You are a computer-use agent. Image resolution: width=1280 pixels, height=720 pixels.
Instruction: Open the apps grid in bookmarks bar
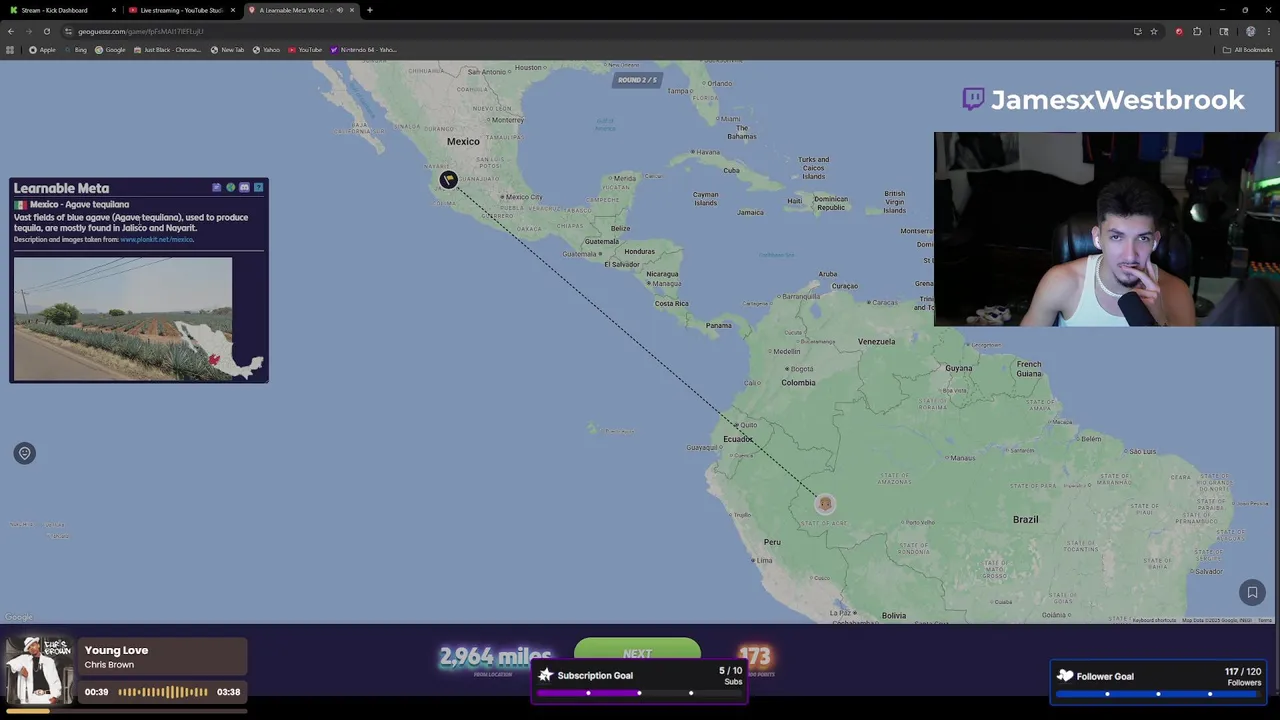tap(10, 50)
